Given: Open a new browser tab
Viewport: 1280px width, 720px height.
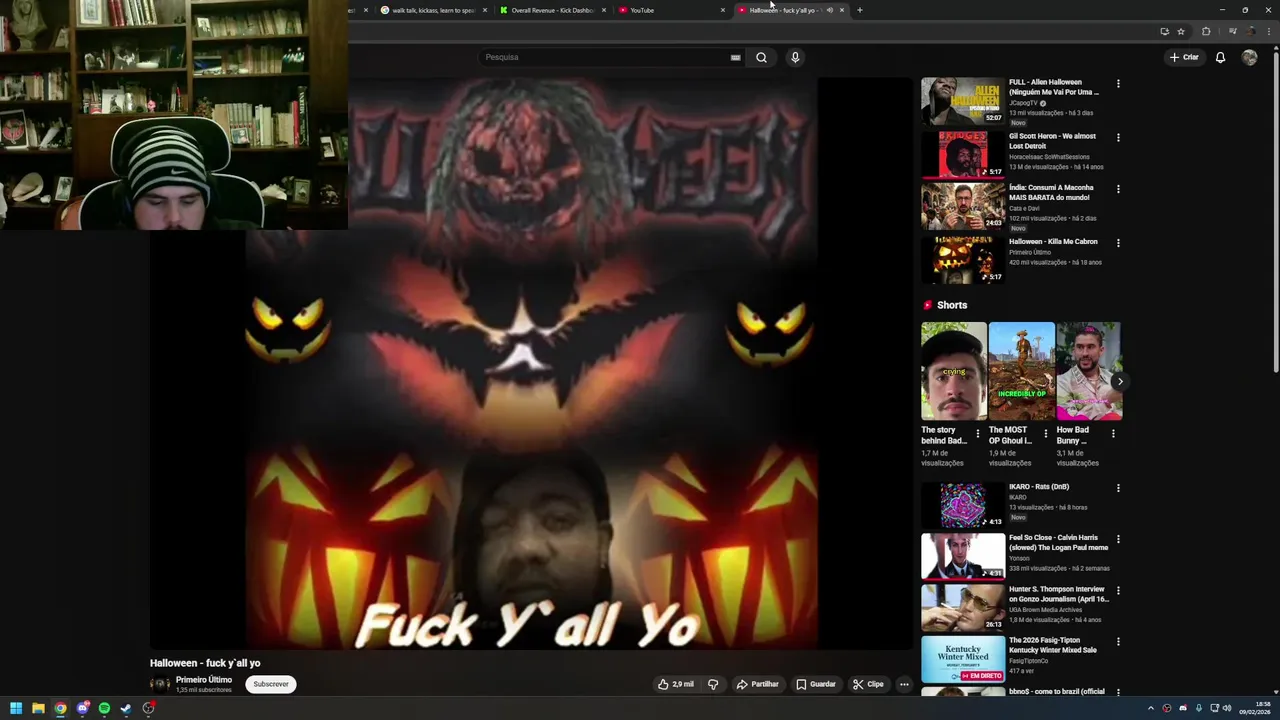Looking at the screenshot, I should (x=860, y=10).
